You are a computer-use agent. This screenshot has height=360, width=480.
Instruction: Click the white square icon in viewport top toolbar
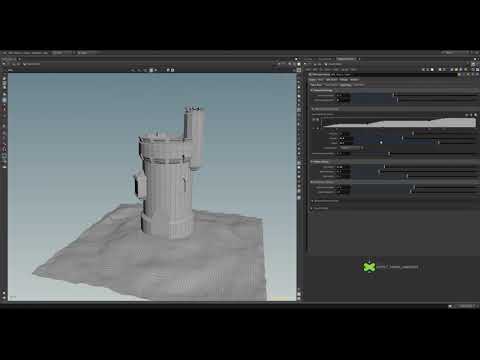pos(151,70)
